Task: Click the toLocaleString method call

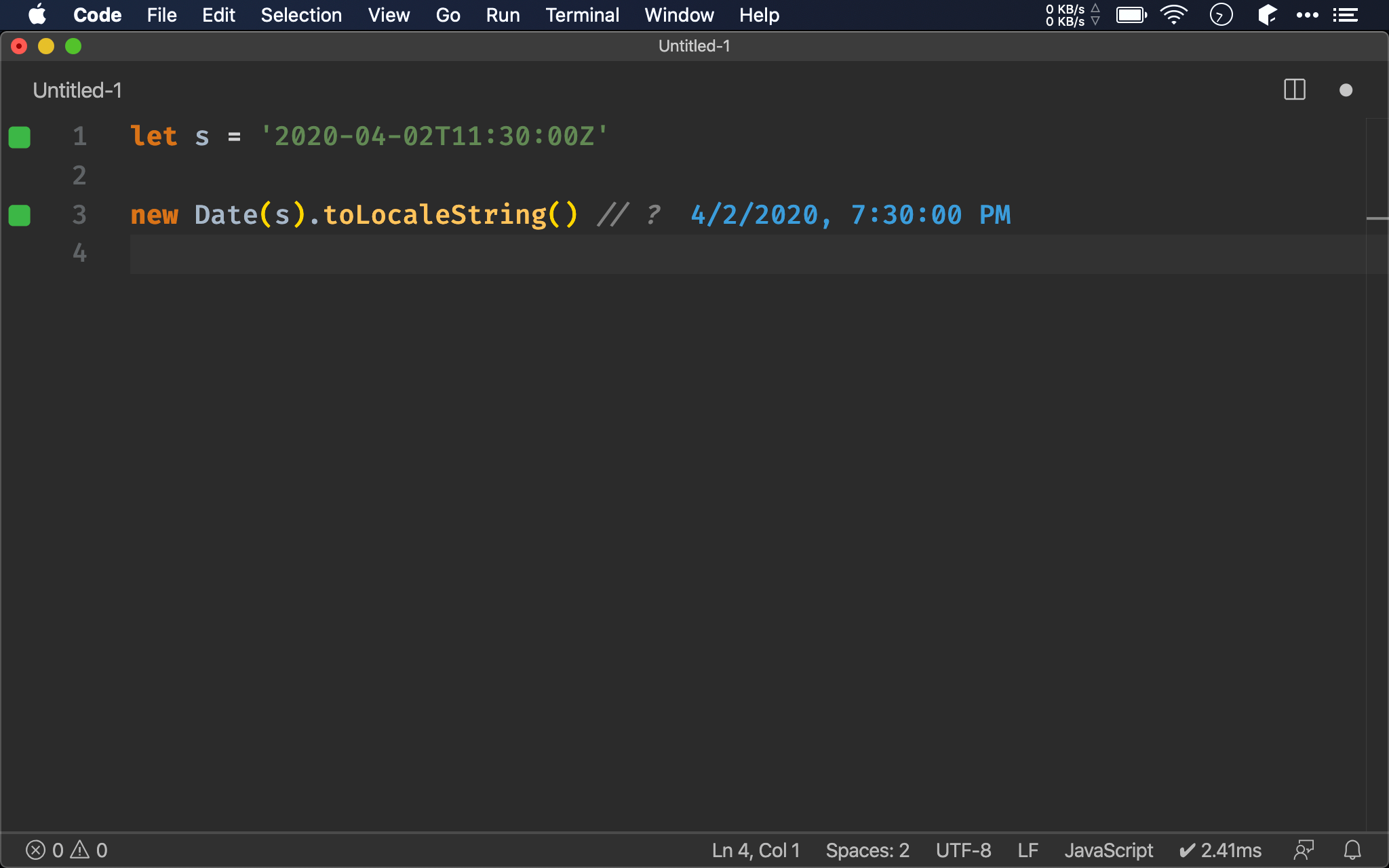Action: 434,215
